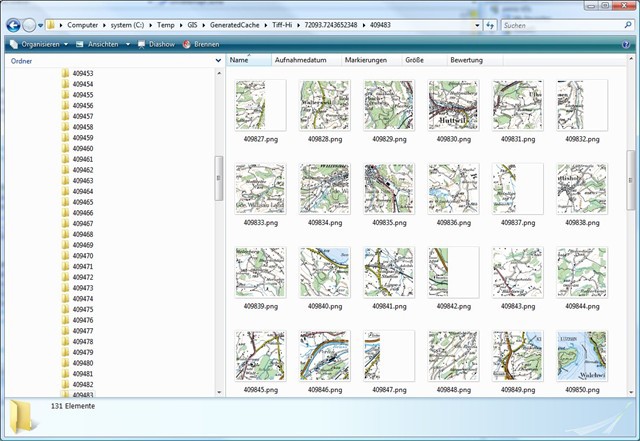
Task: Sort by the Name column header
Action: (249, 60)
